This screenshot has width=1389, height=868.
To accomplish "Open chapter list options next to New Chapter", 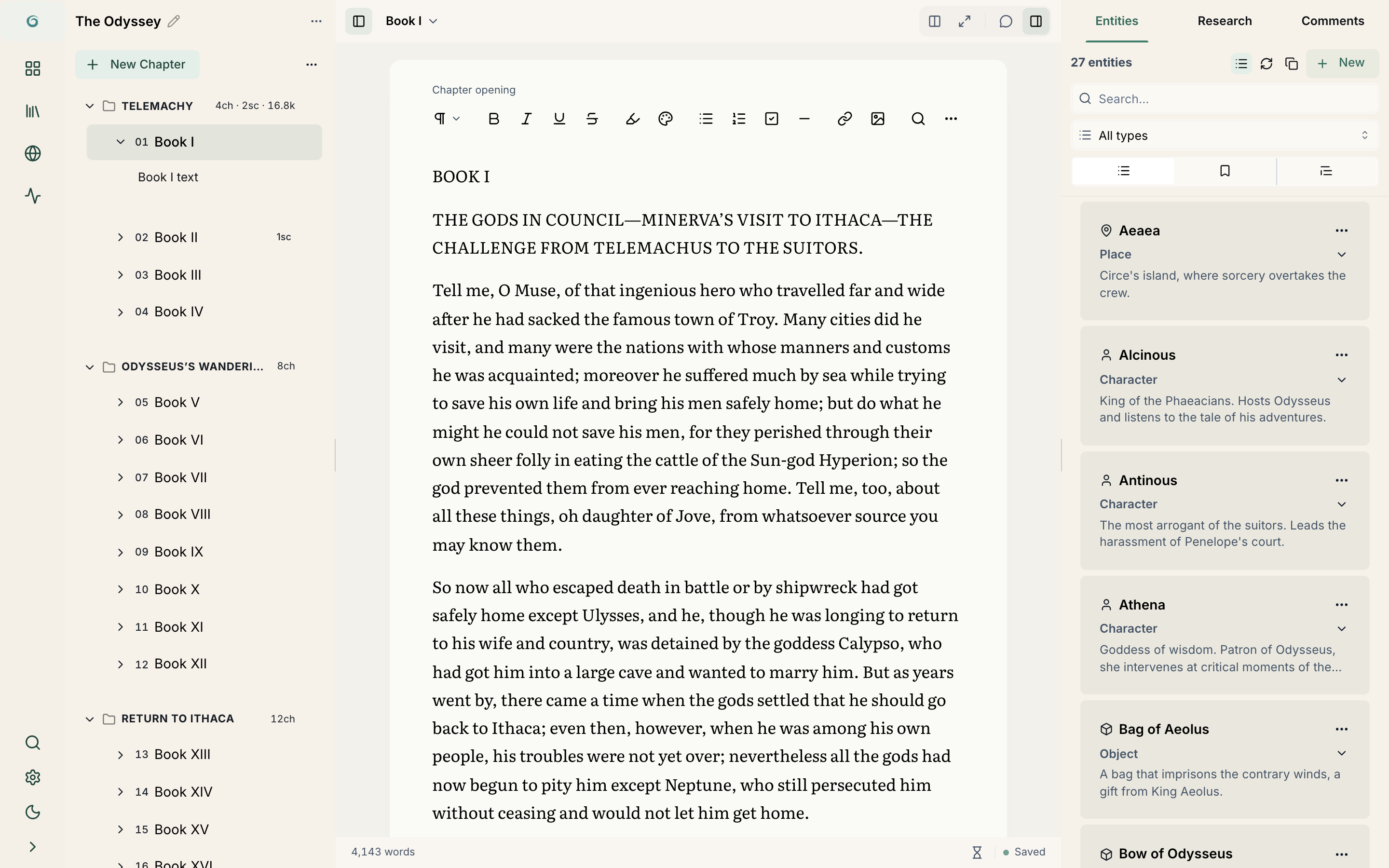I will (x=312, y=64).
